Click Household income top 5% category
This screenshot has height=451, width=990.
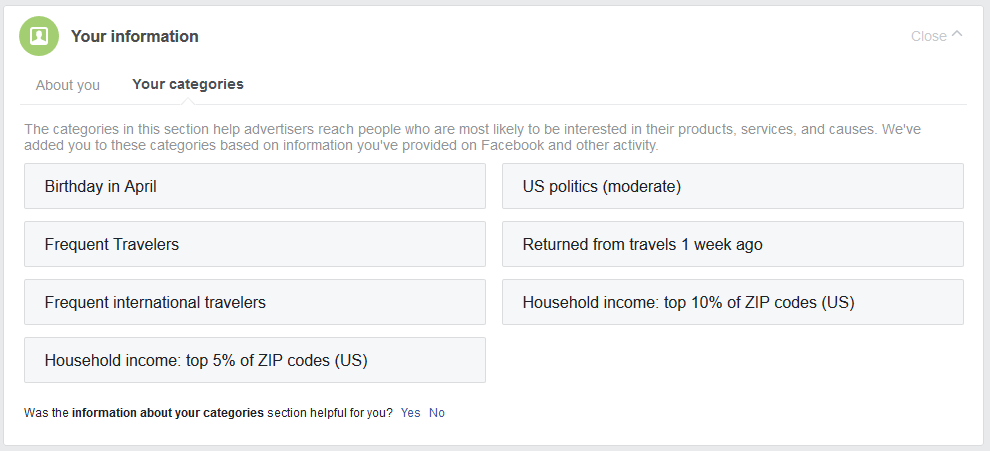point(255,360)
